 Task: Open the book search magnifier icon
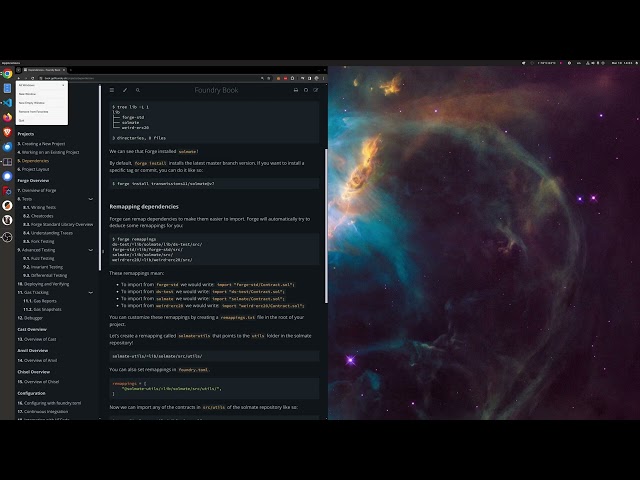pyautogui.click(x=138, y=90)
